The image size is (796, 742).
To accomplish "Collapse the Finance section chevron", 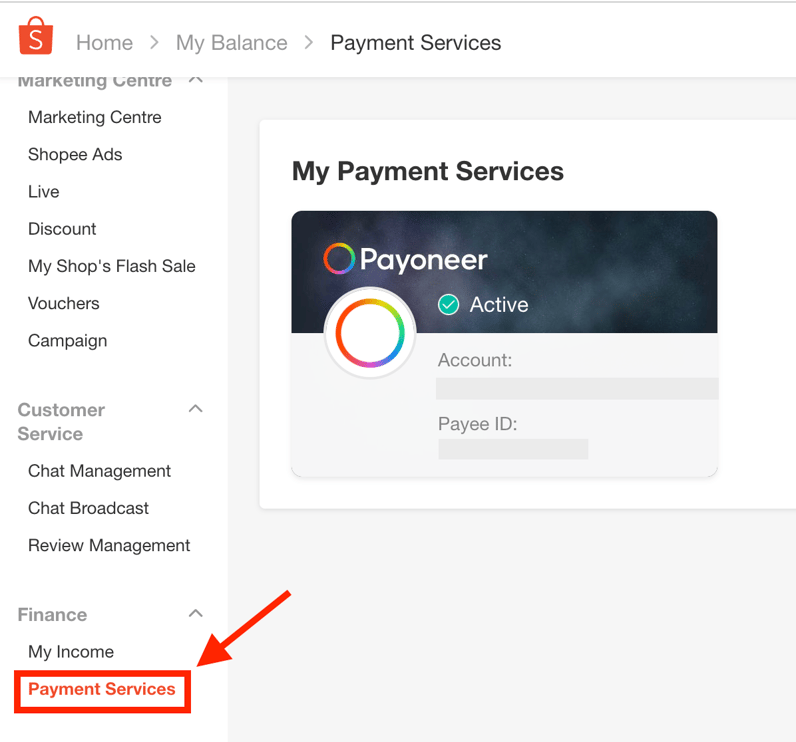I will tap(196, 614).
